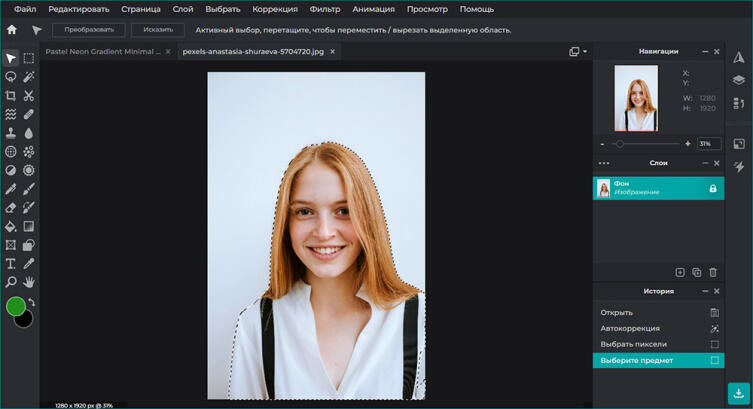753x409 pixels.
Task: Click the download save button
Action: click(x=739, y=393)
